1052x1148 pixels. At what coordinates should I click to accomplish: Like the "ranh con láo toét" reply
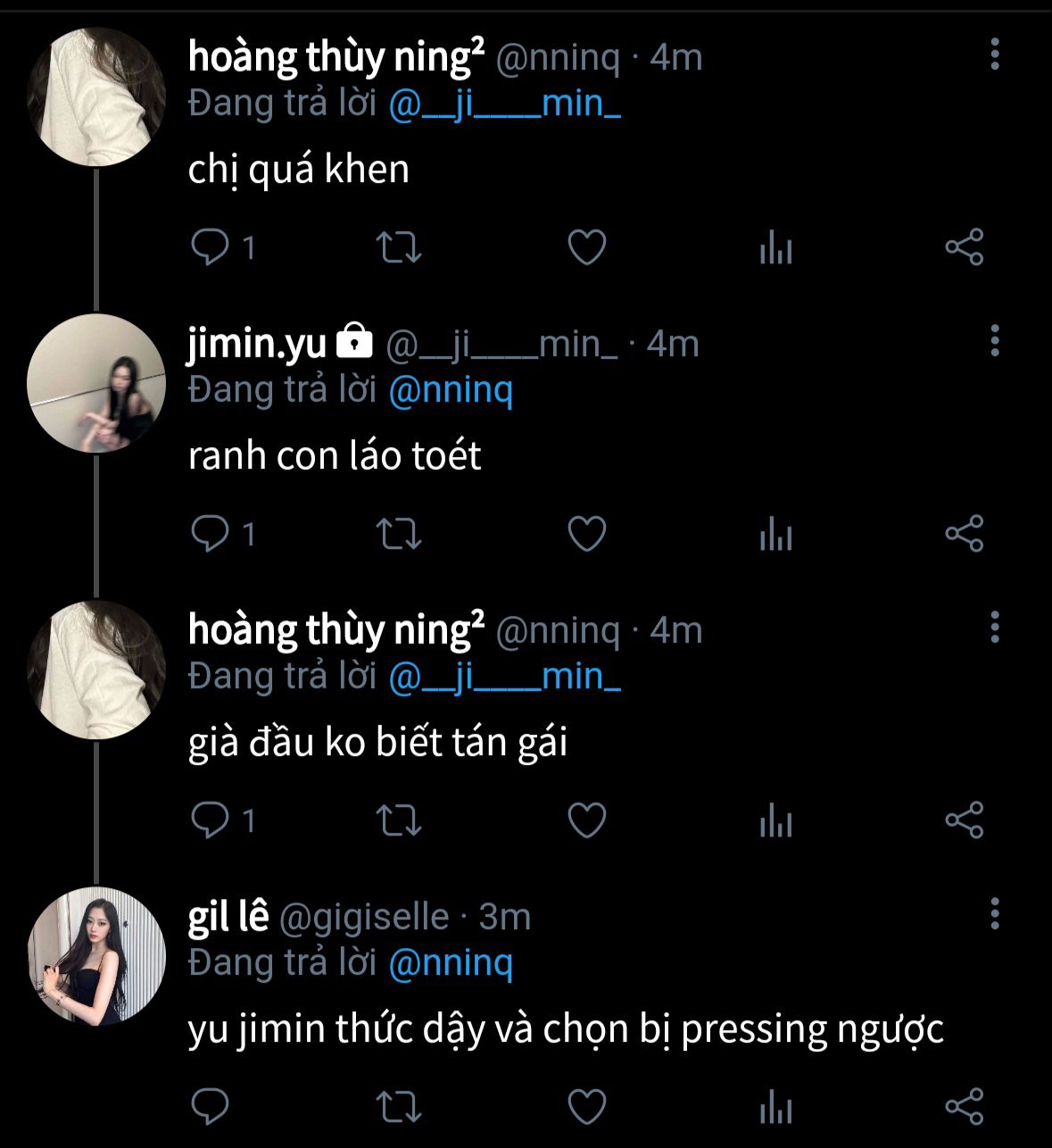[587, 534]
